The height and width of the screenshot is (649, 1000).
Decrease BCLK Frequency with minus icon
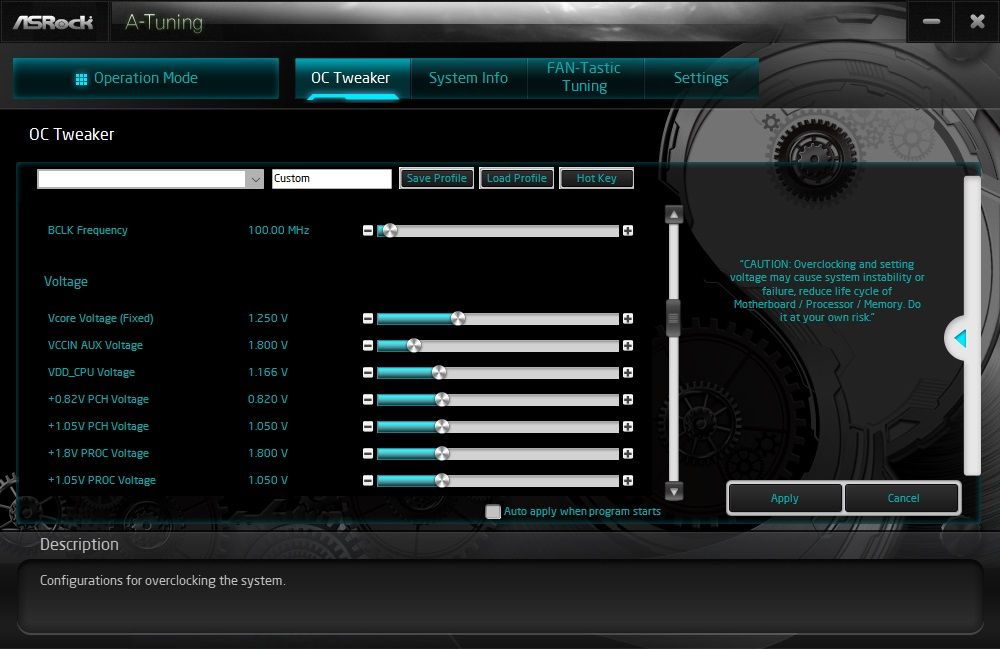pos(368,230)
